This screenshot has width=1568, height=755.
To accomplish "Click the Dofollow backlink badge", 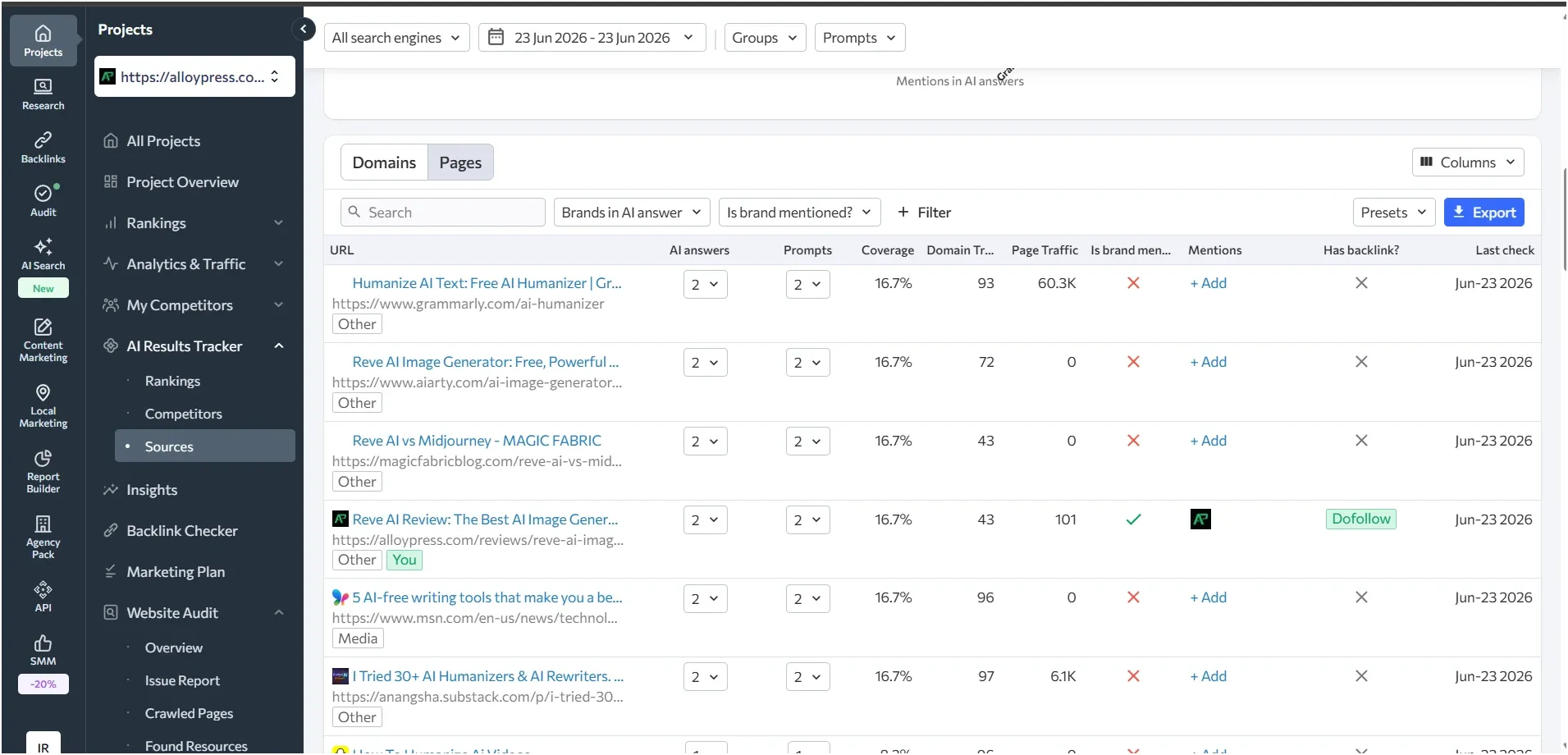I will [1361, 519].
